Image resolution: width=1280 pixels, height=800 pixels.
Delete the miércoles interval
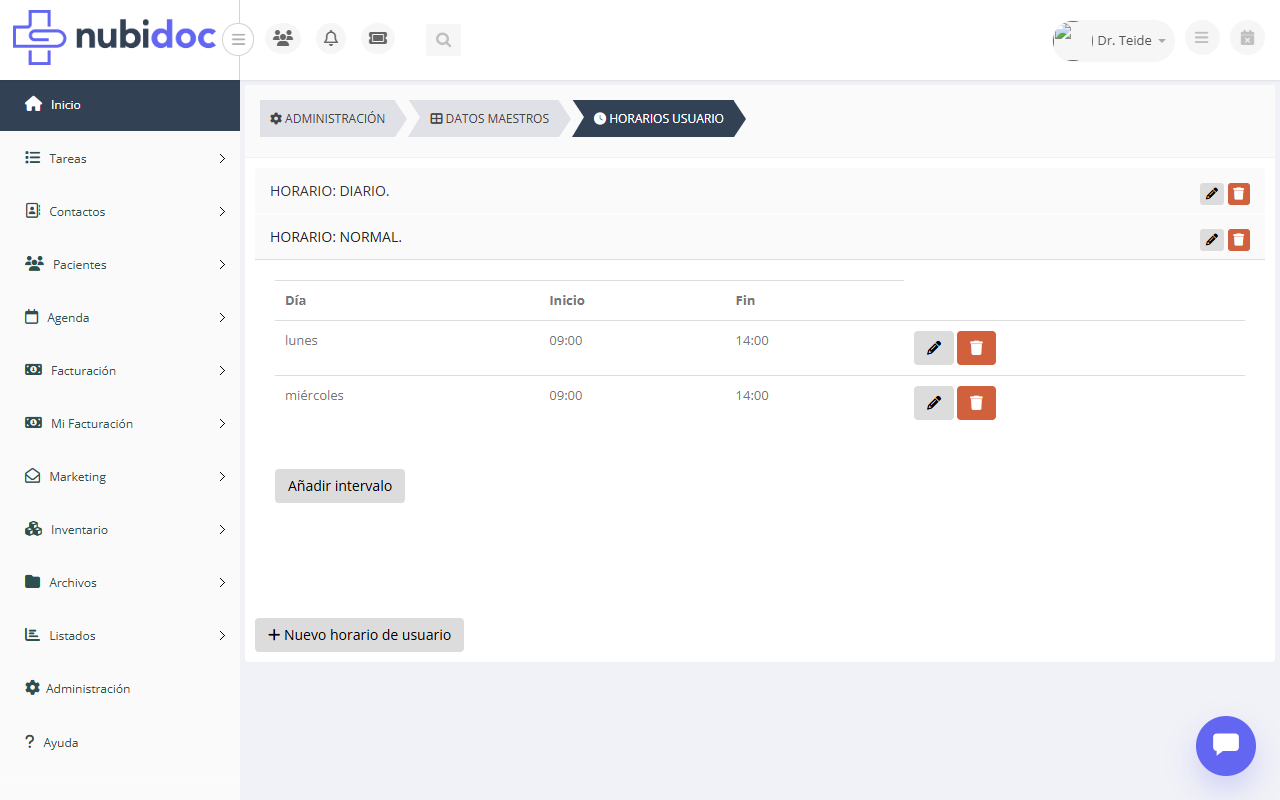pyautogui.click(x=976, y=403)
